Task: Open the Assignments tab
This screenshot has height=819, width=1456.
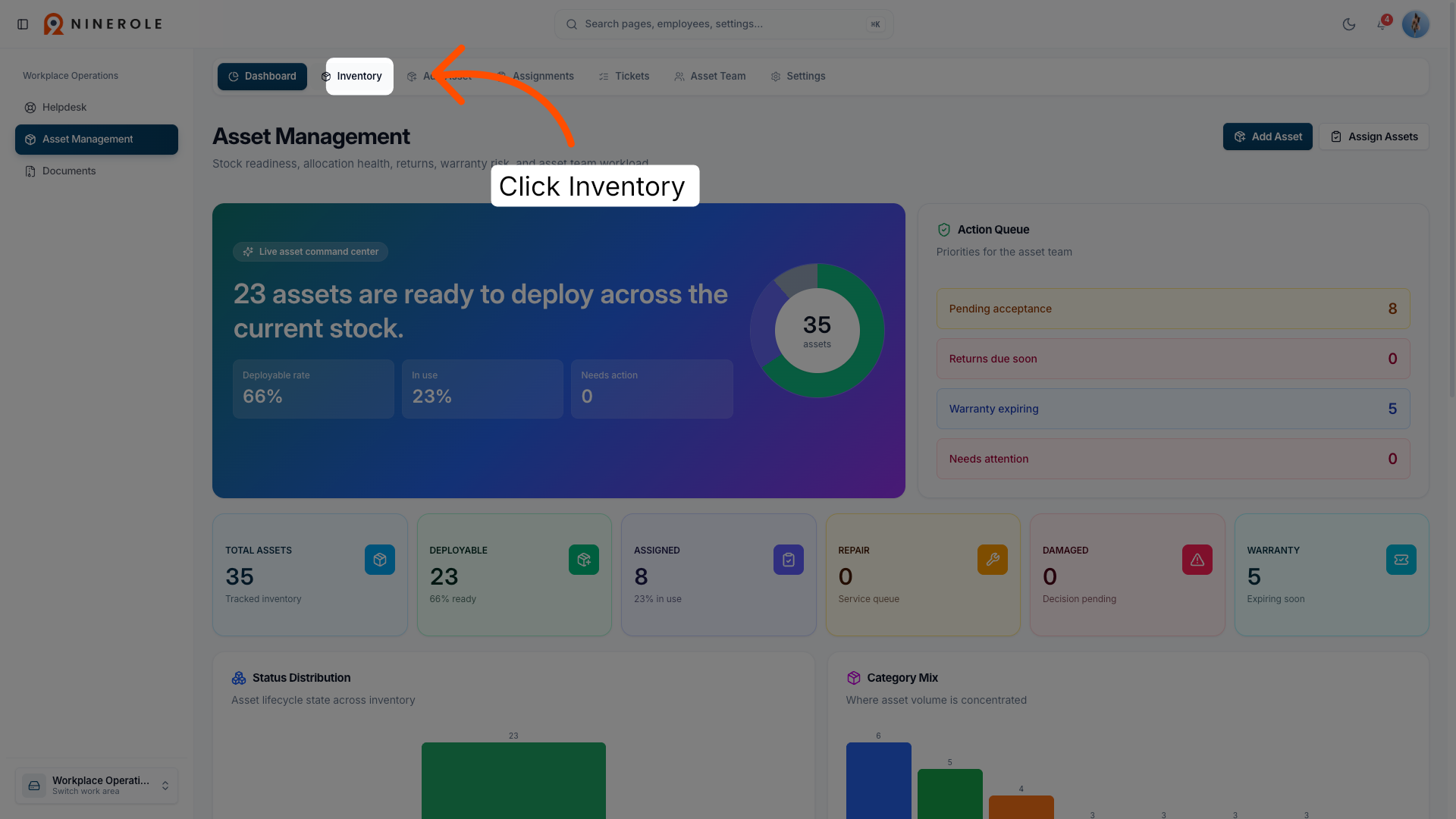Action: pyautogui.click(x=535, y=77)
